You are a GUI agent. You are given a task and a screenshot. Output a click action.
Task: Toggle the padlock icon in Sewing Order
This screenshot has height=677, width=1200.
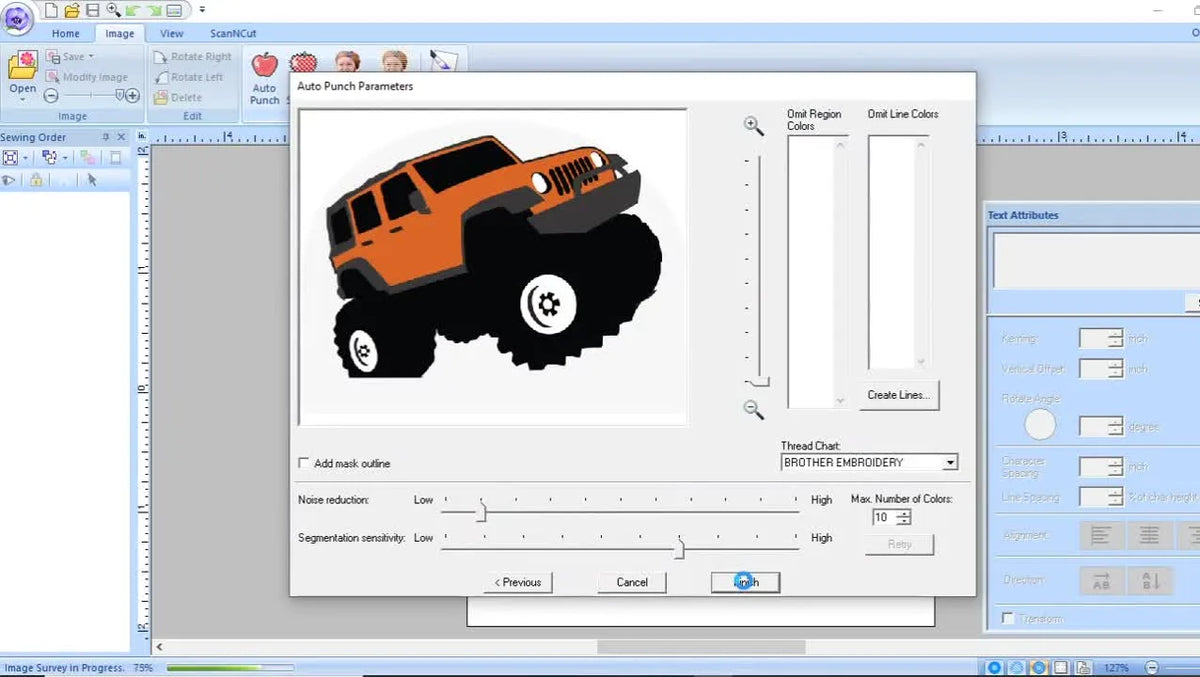[x=36, y=180]
